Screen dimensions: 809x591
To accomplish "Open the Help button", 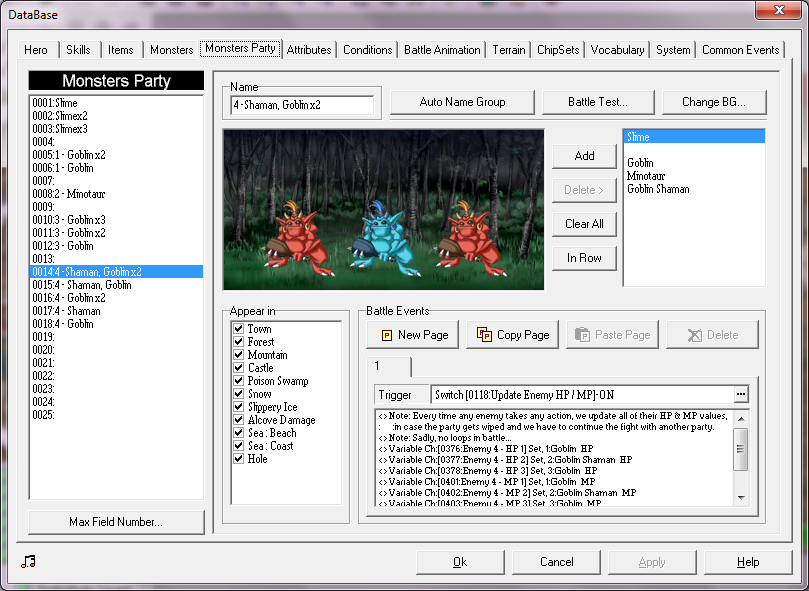I will [x=748, y=562].
